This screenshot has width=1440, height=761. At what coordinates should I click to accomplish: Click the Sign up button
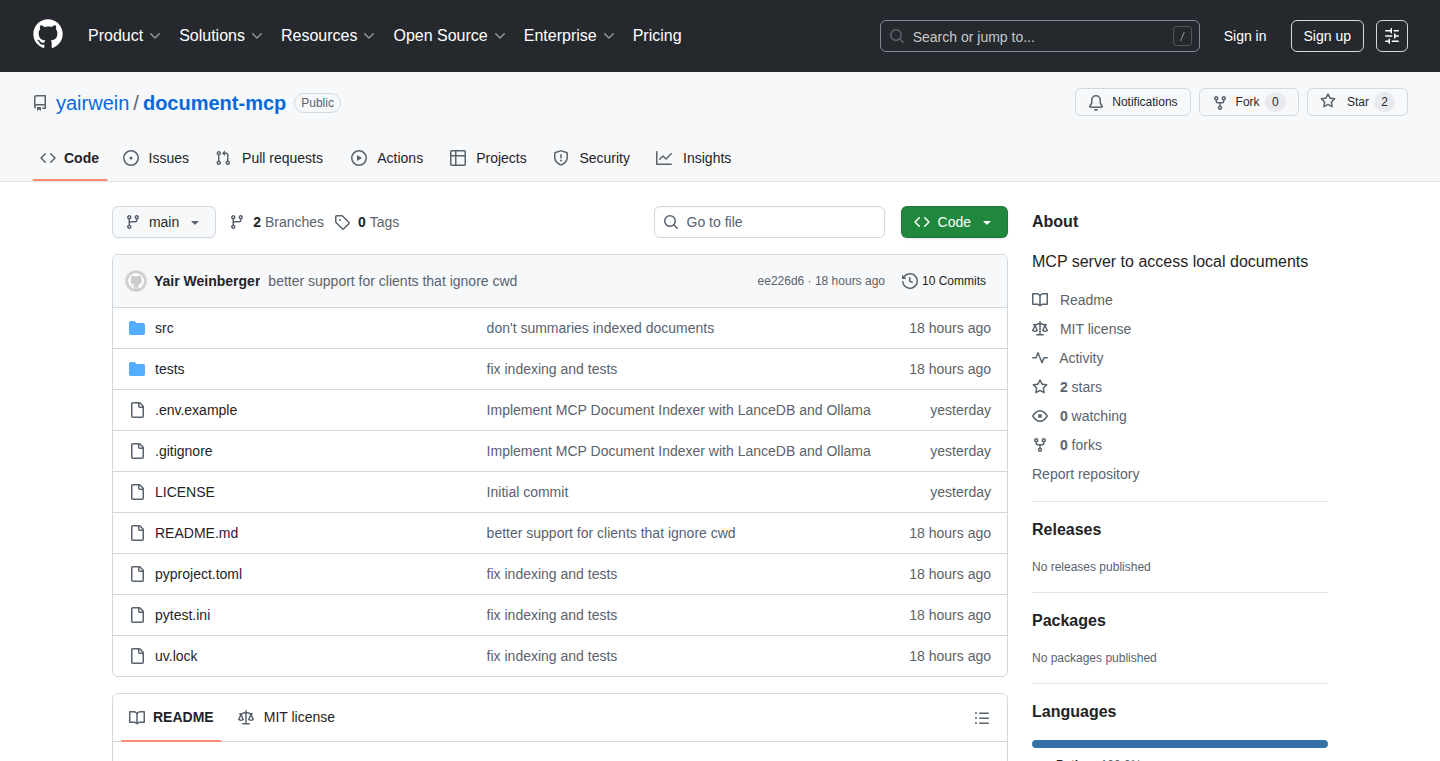click(1327, 36)
